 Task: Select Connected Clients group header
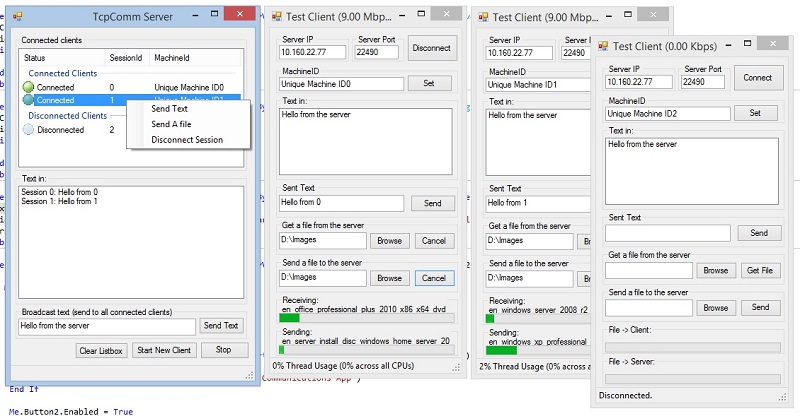click(63, 73)
